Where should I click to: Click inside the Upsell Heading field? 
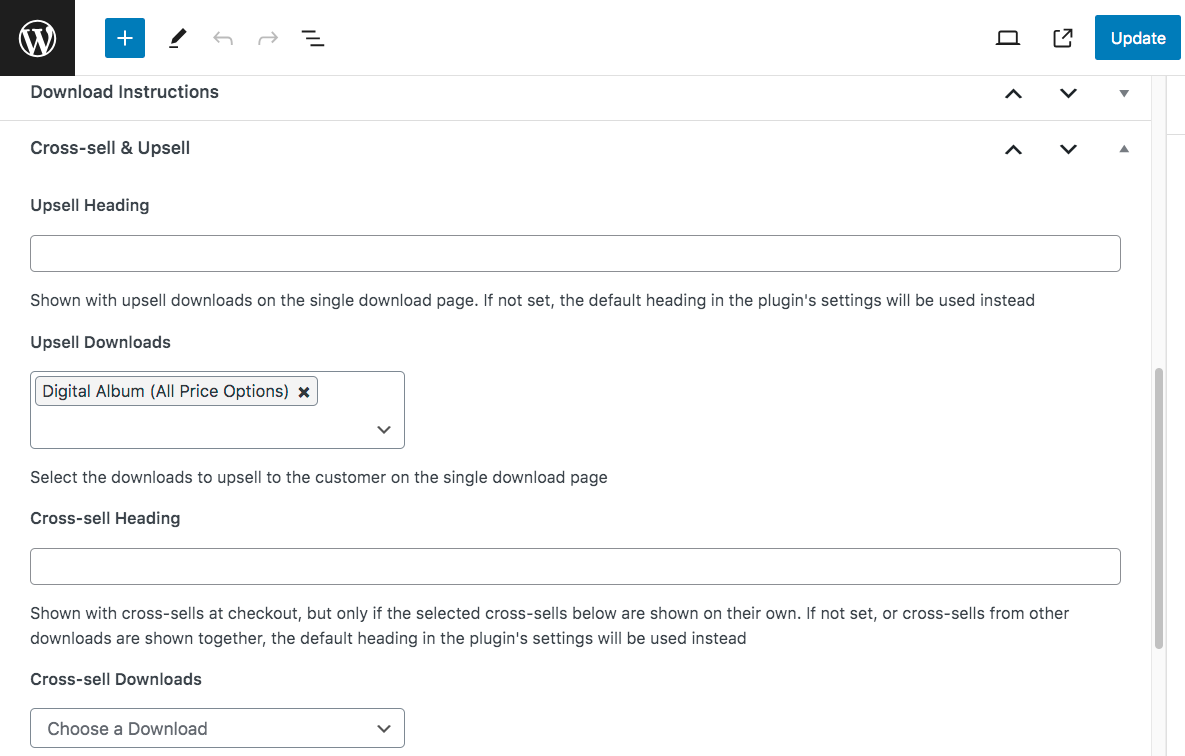pos(575,253)
